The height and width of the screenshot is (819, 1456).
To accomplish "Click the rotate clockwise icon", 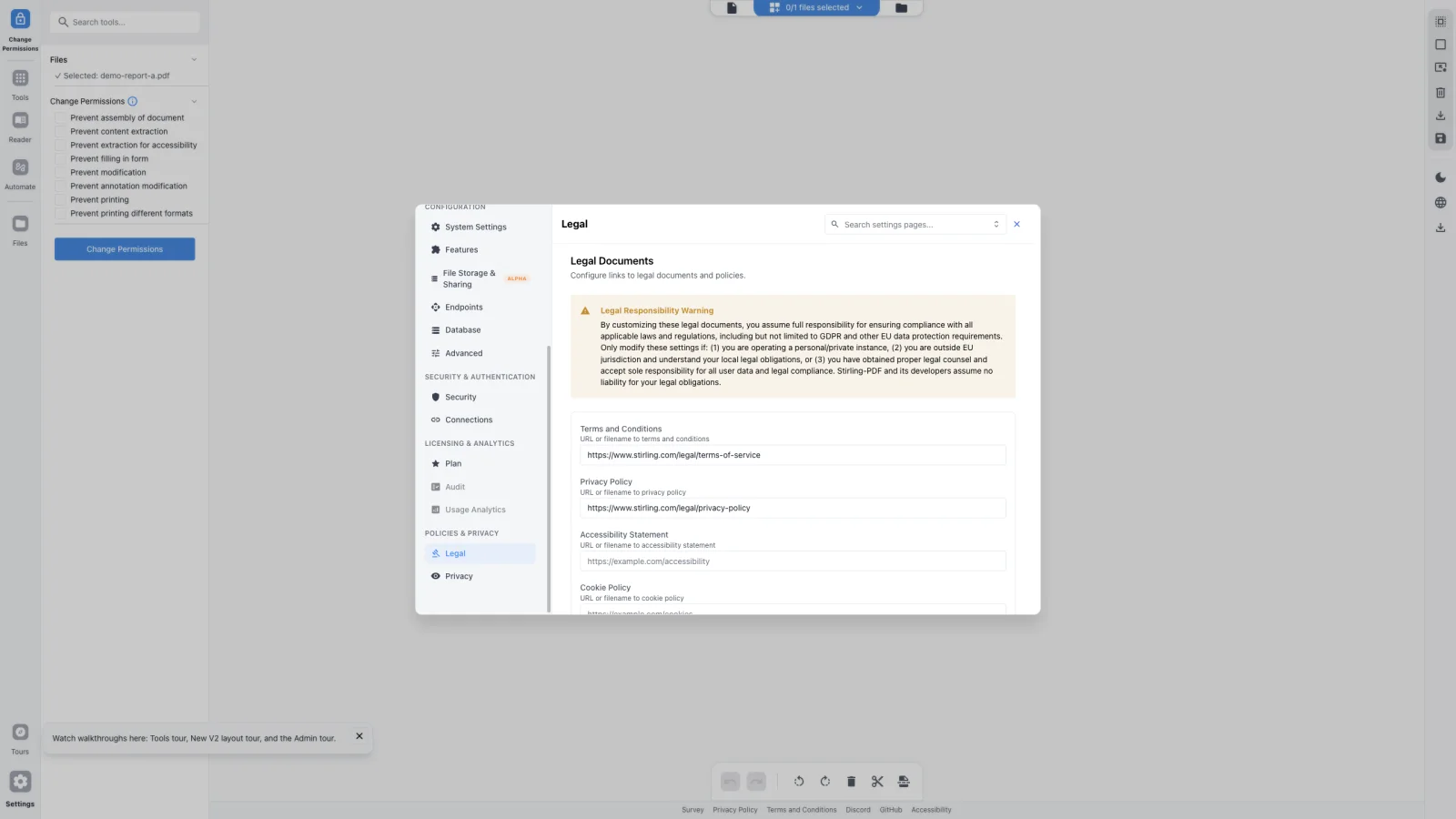I will [825, 782].
